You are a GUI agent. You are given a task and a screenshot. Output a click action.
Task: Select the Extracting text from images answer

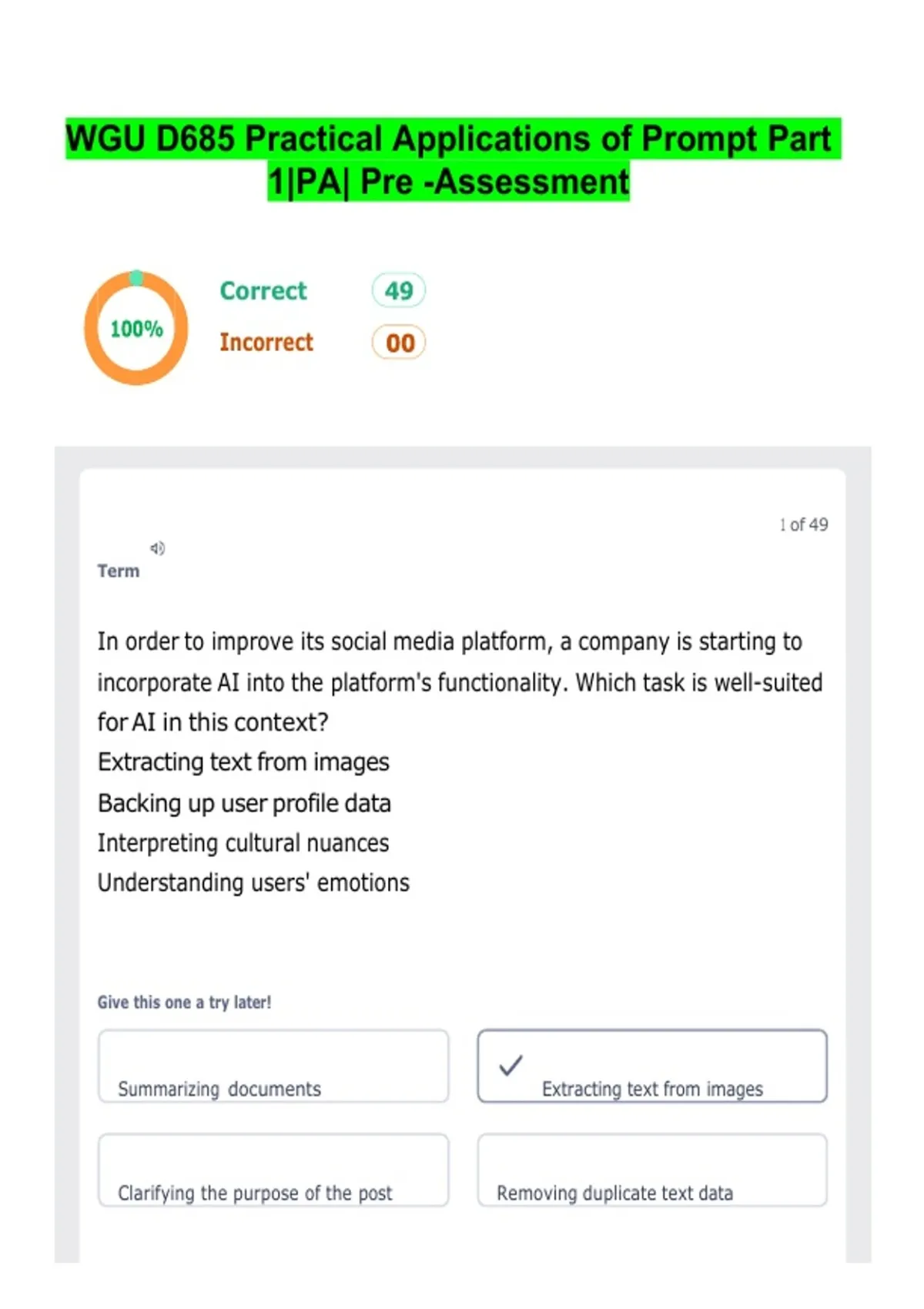pos(652,1066)
